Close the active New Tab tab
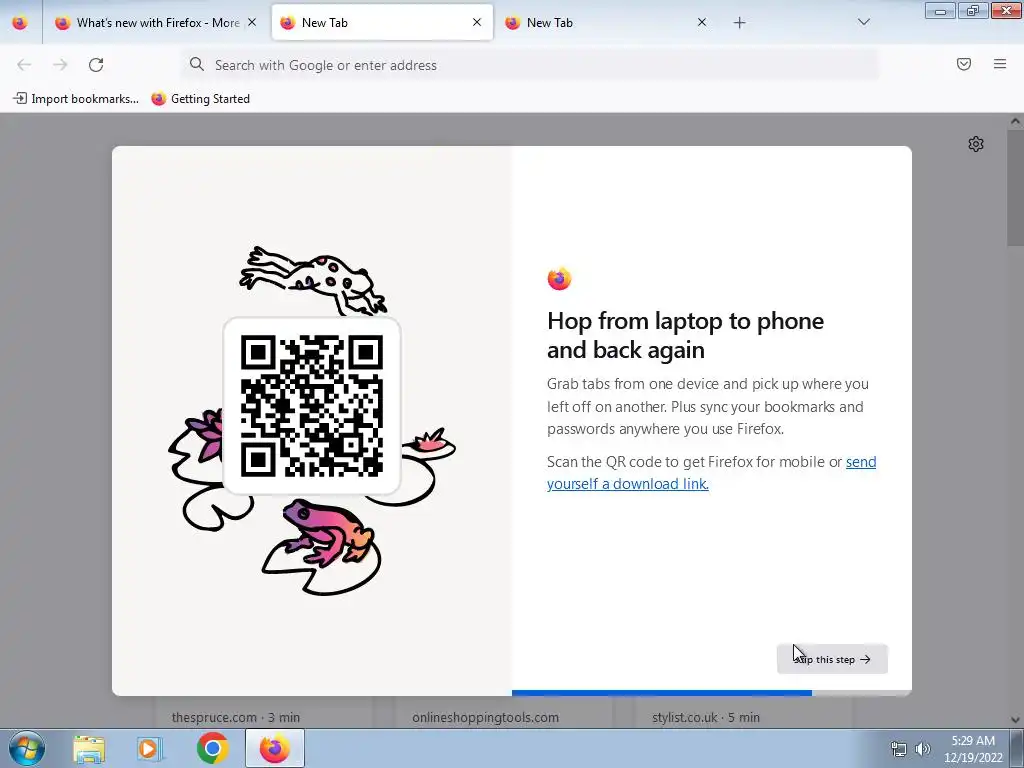 pyautogui.click(x=477, y=22)
